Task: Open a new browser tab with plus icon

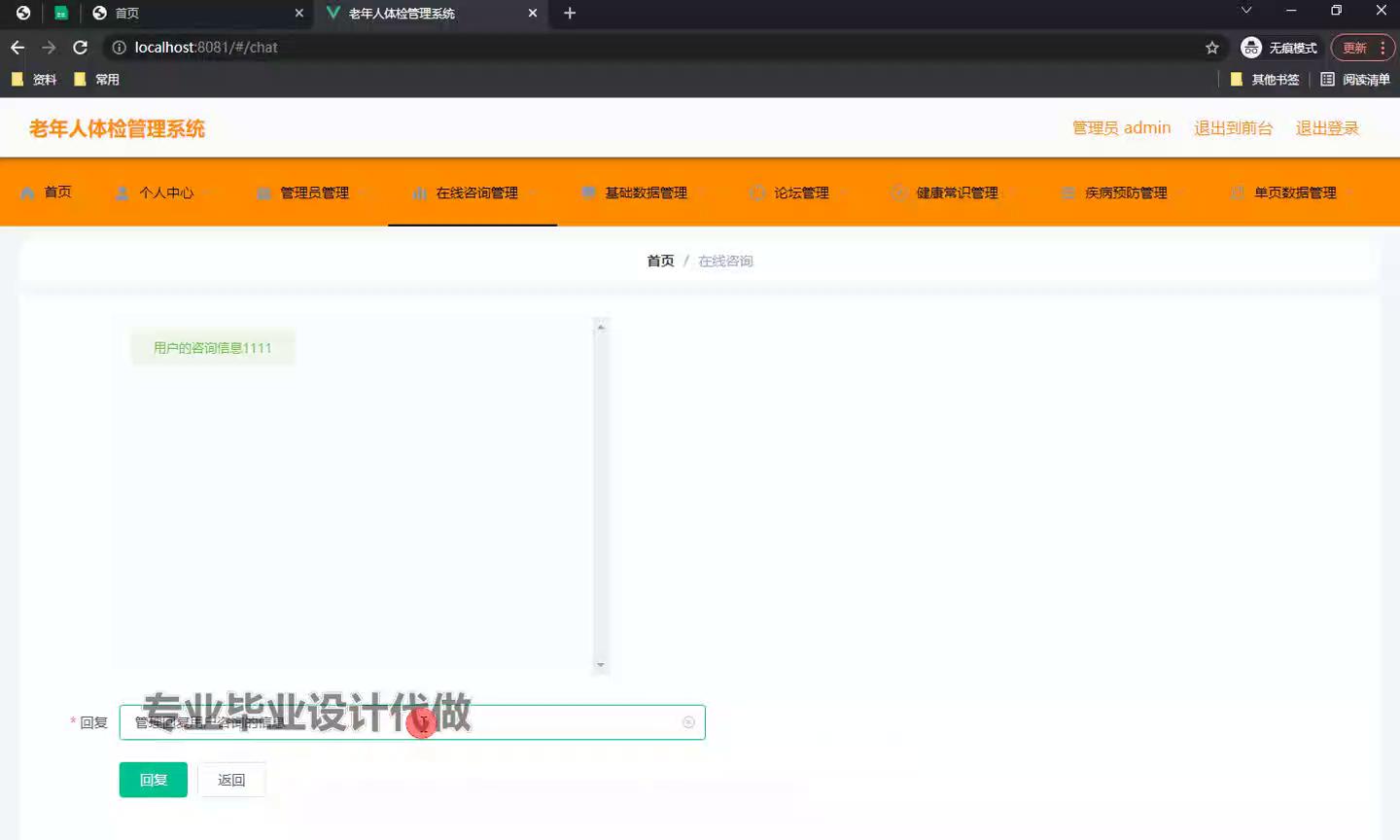Action: coord(570,14)
